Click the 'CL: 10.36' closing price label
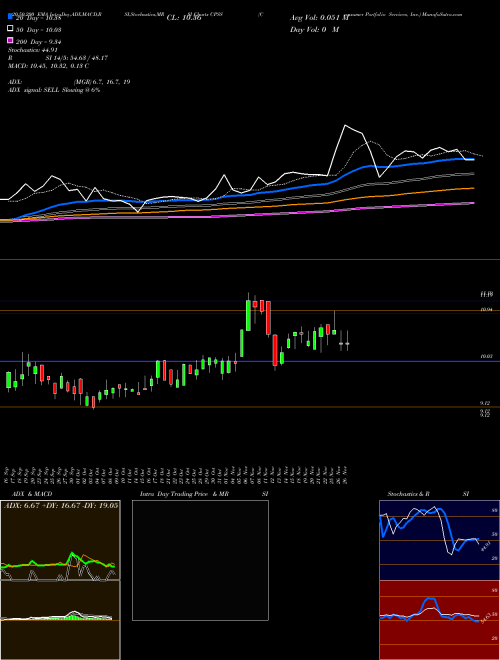This screenshot has width=500, height=660. pyautogui.click(x=184, y=18)
